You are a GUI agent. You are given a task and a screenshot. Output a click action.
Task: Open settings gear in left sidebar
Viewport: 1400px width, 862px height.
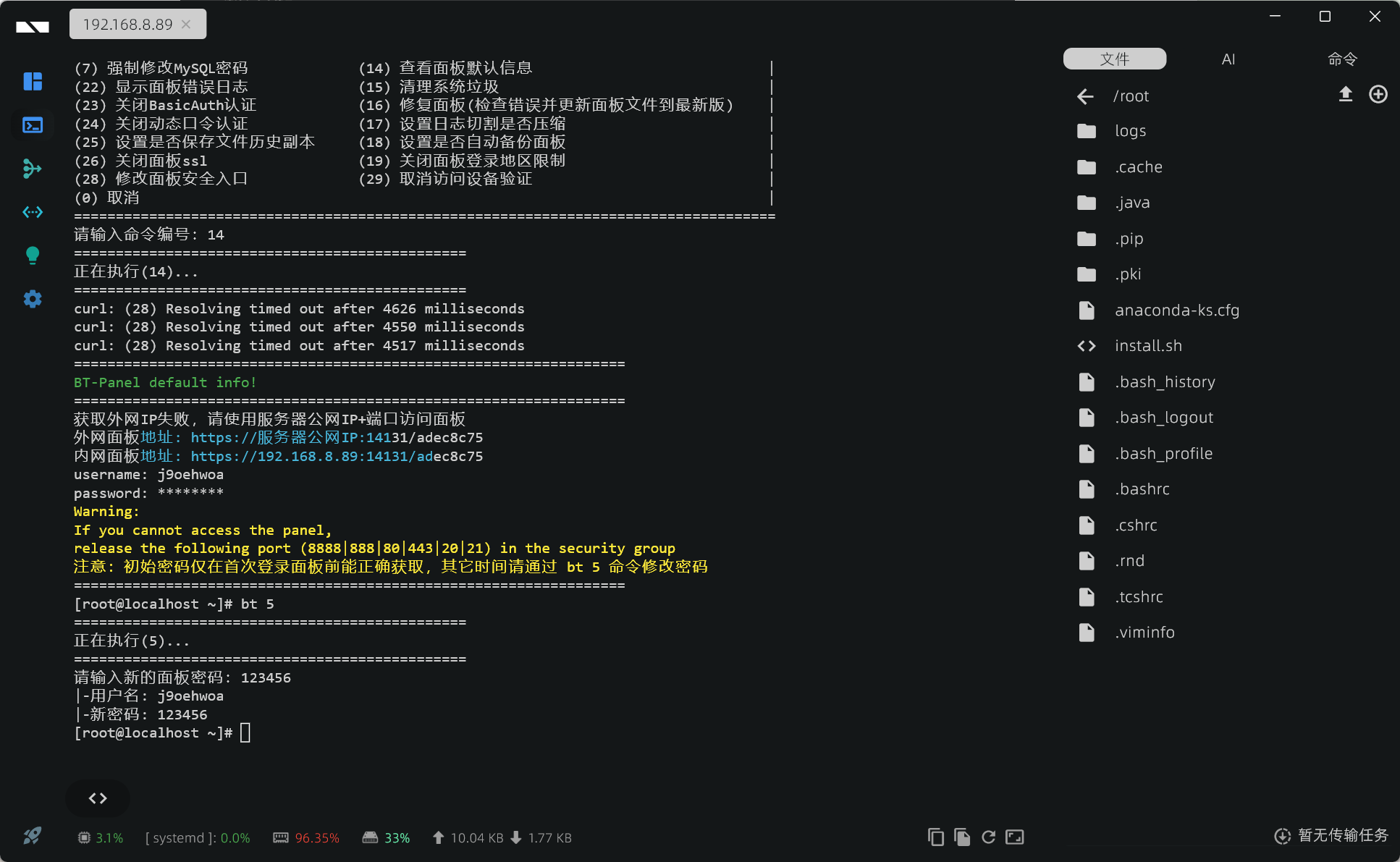pos(33,299)
